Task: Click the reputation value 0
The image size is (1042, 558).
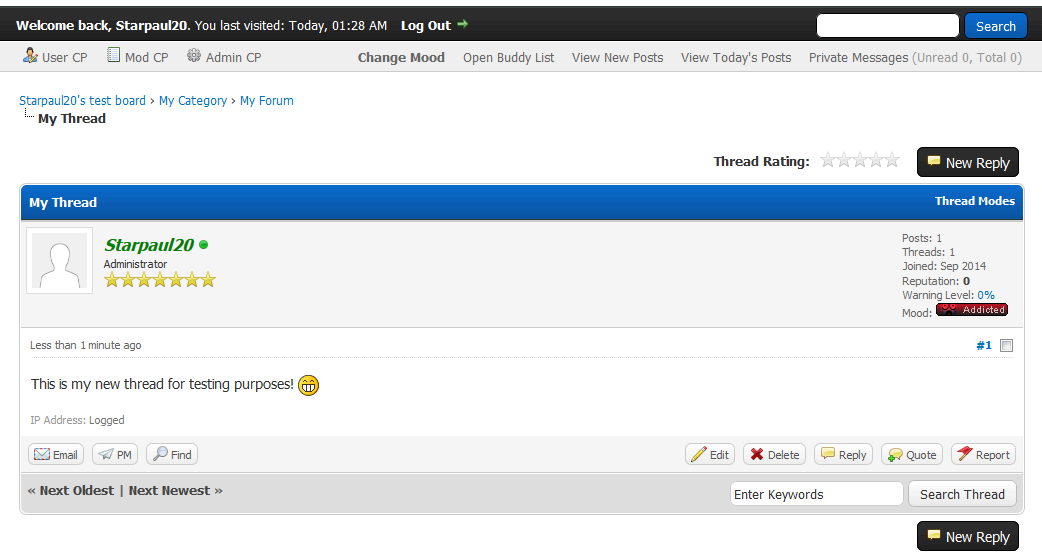Action: (x=966, y=281)
